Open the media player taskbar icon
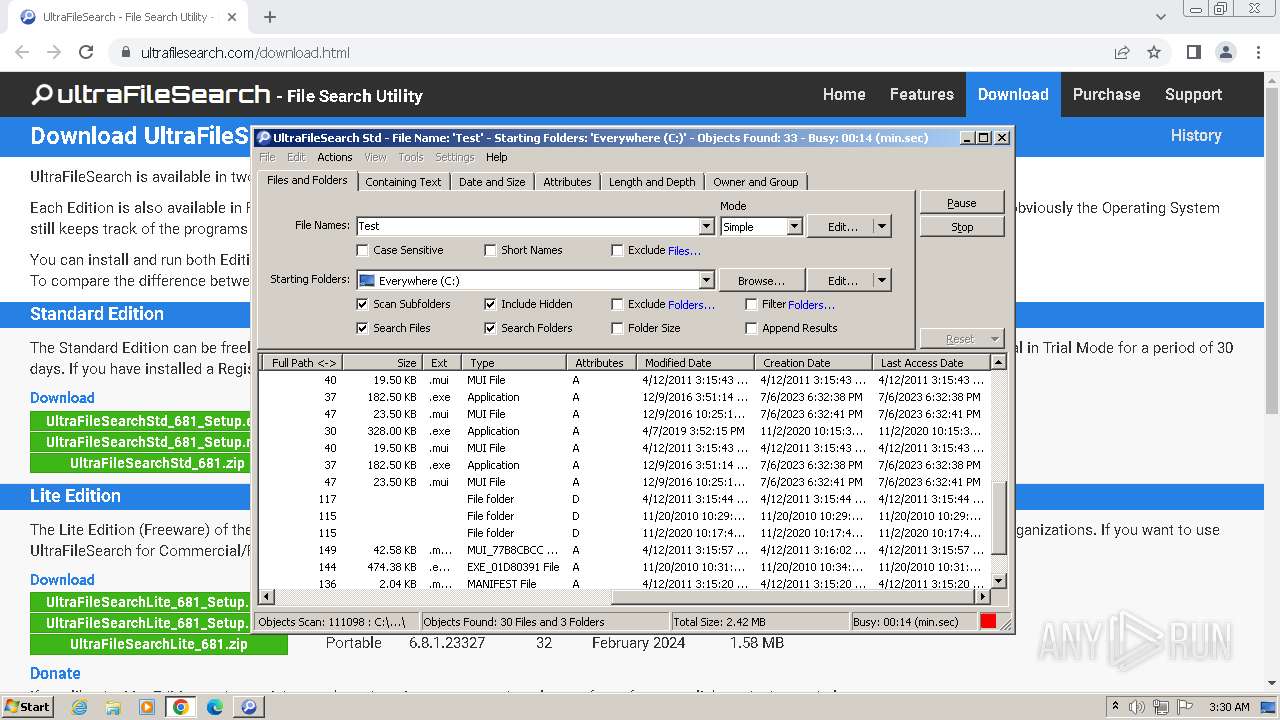This screenshot has width=1280, height=720. pos(147,707)
